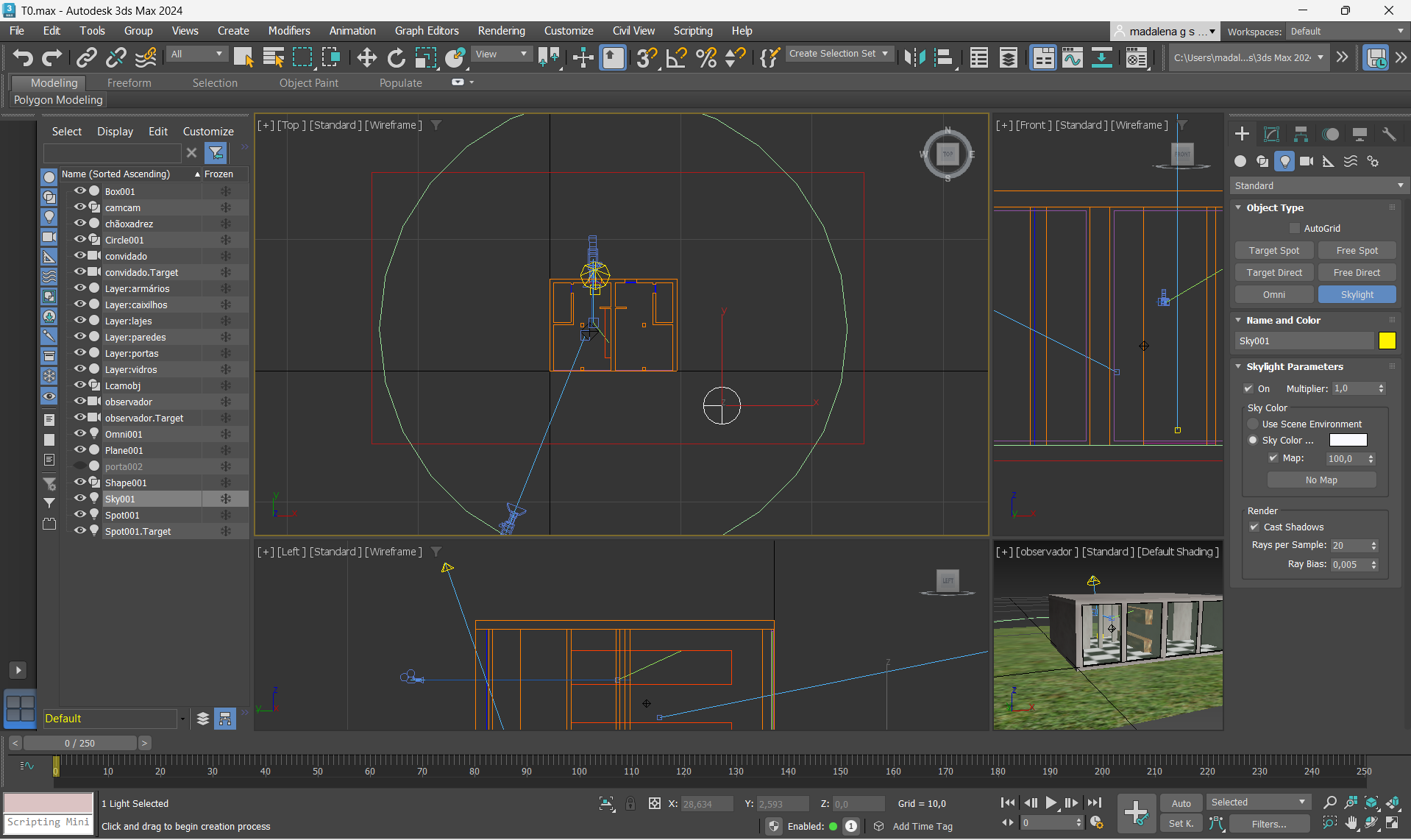The image size is (1411, 840).
Task: Open the Utilities panel wrench icon
Action: click(x=1389, y=134)
